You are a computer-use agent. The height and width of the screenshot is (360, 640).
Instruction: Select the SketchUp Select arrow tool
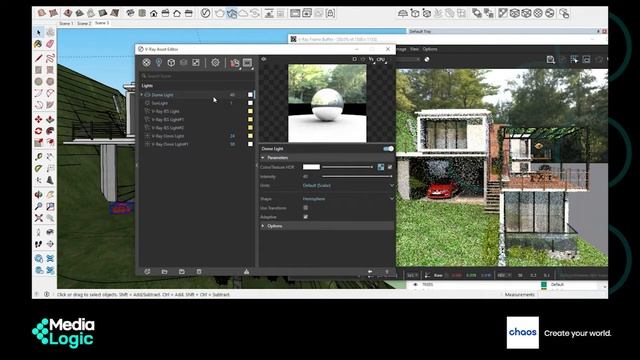click(38, 32)
